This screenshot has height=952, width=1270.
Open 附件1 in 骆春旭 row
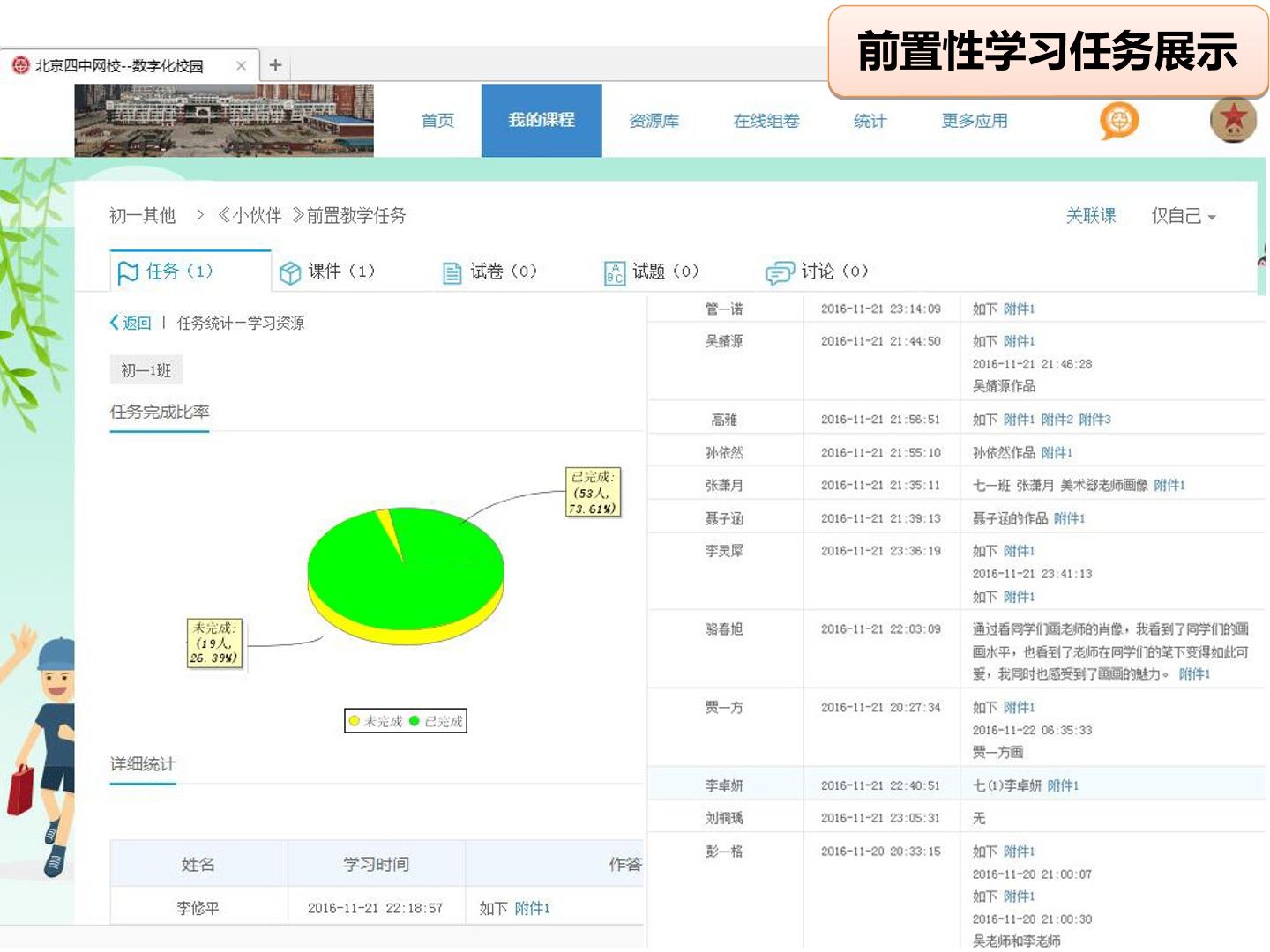[1194, 674]
